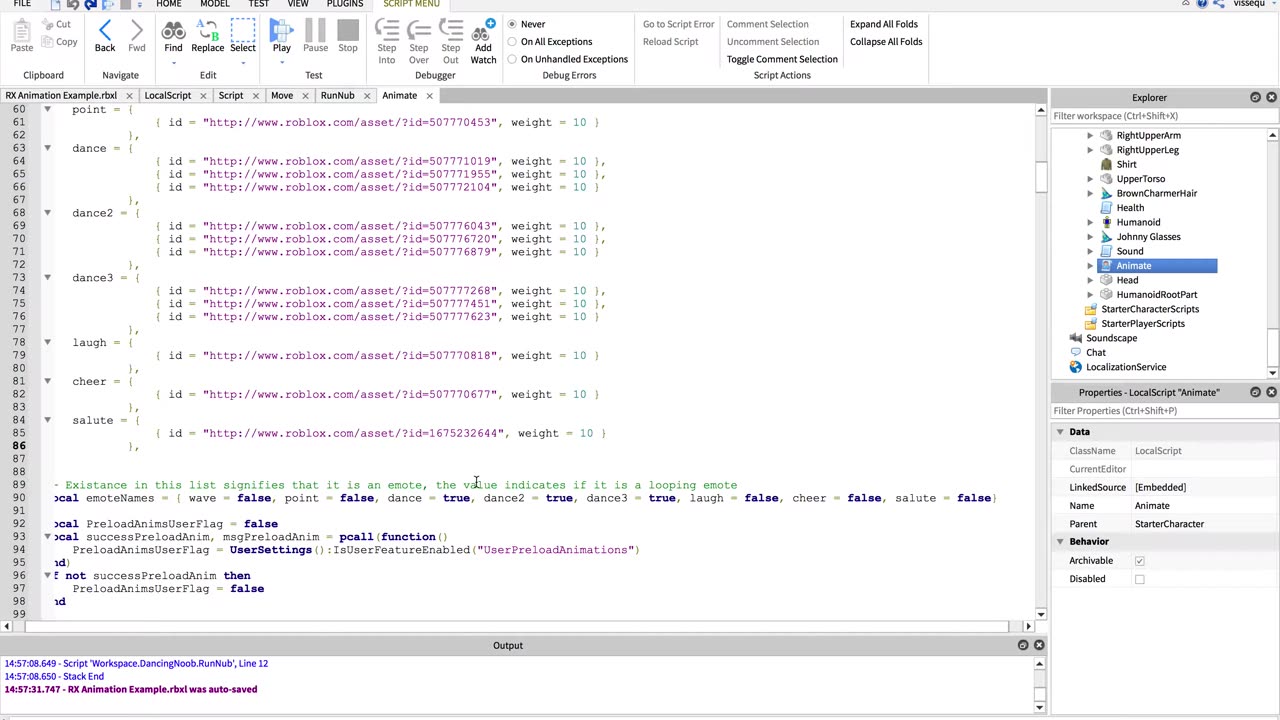Click the Soundscape speaker icon

[x=1076, y=338]
